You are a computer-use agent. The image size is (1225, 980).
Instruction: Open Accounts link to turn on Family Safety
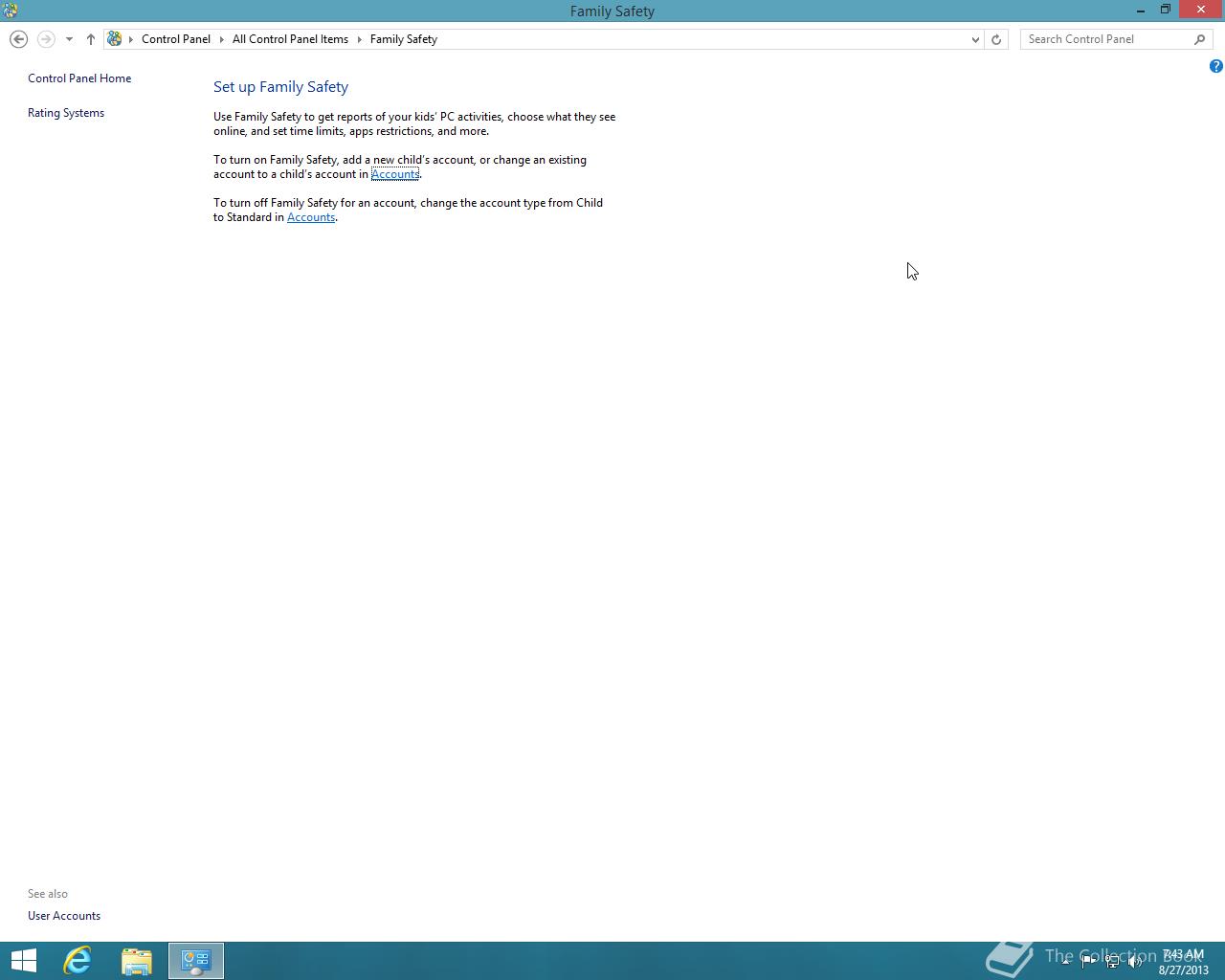tap(395, 174)
